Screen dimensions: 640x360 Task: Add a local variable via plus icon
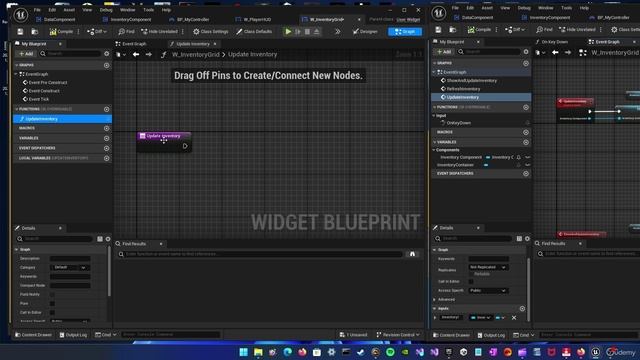coord(107,158)
